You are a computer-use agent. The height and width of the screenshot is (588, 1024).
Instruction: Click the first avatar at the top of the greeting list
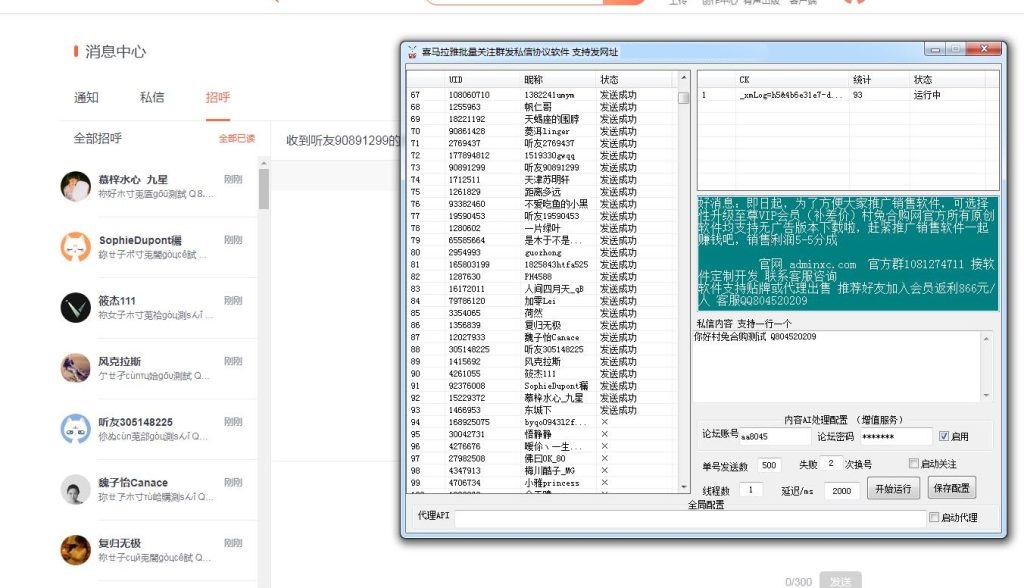click(x=76, y=186)
